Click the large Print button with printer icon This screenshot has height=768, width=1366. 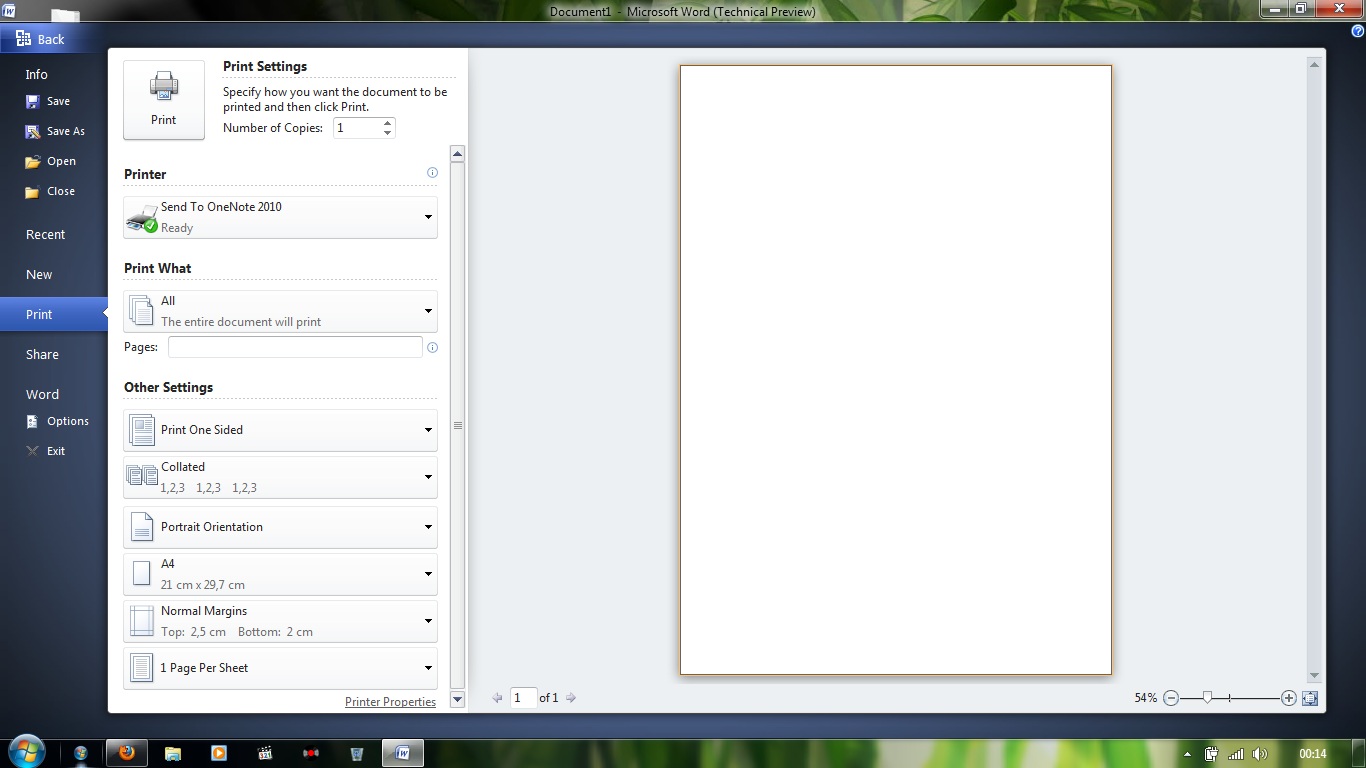point(164,100)
